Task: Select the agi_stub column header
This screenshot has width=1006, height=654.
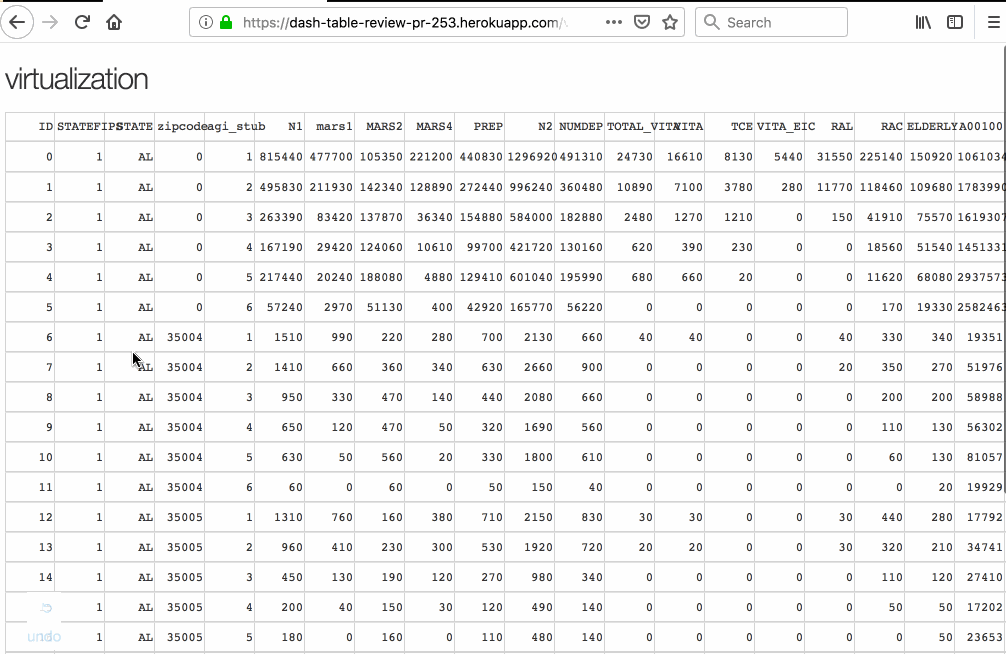Action: 230,126
